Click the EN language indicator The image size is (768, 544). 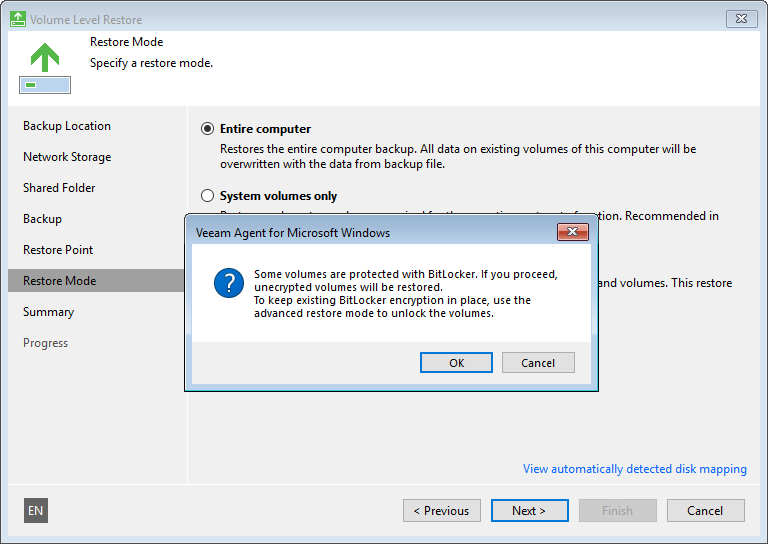click(x=36, y=511)
